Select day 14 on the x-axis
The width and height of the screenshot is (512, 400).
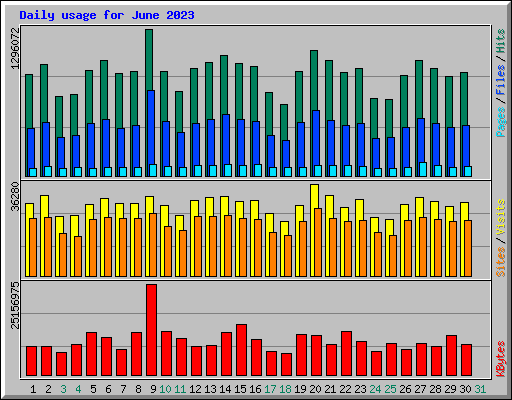(x=225, y=389)
